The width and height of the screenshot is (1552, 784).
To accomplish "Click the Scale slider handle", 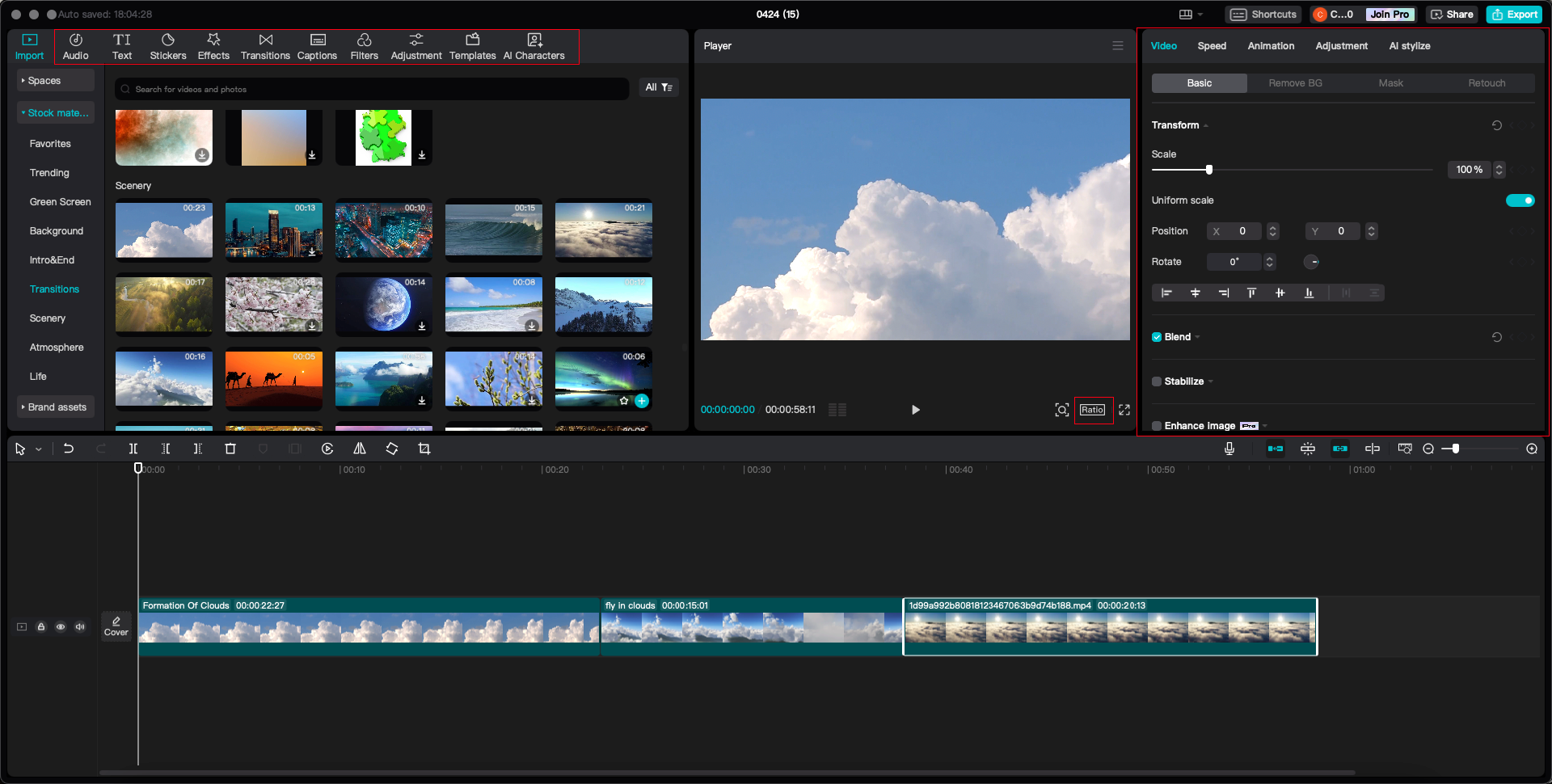I will point(1209,170).
